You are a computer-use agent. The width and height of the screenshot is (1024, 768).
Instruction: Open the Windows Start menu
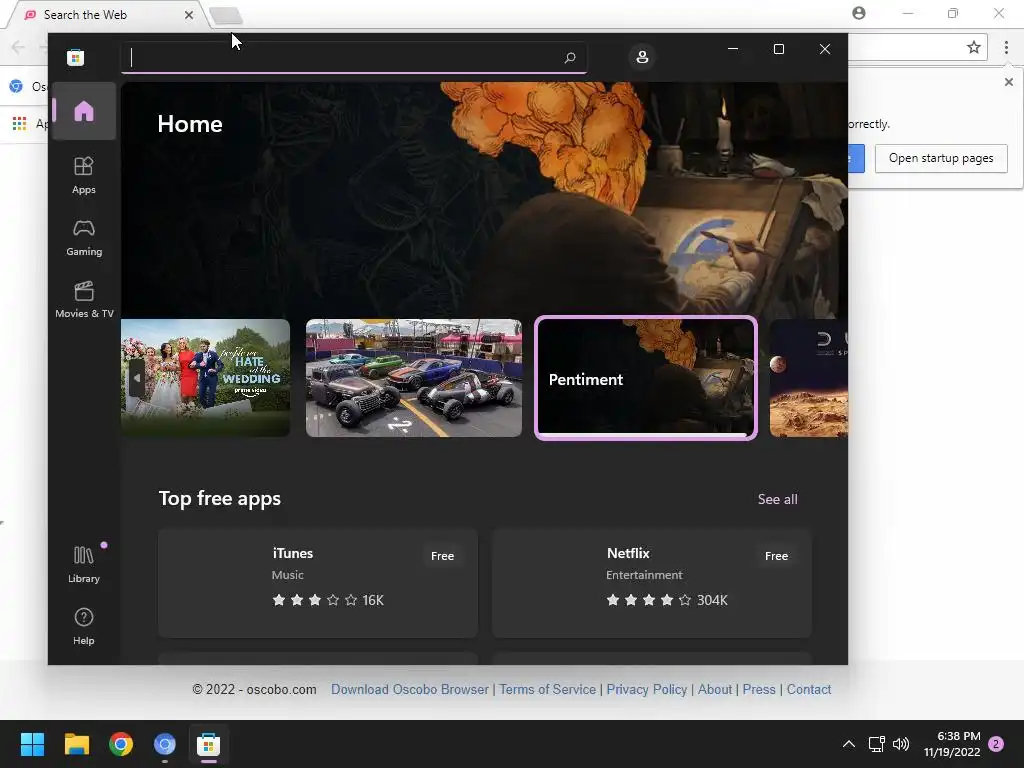(x=33, y=744)
